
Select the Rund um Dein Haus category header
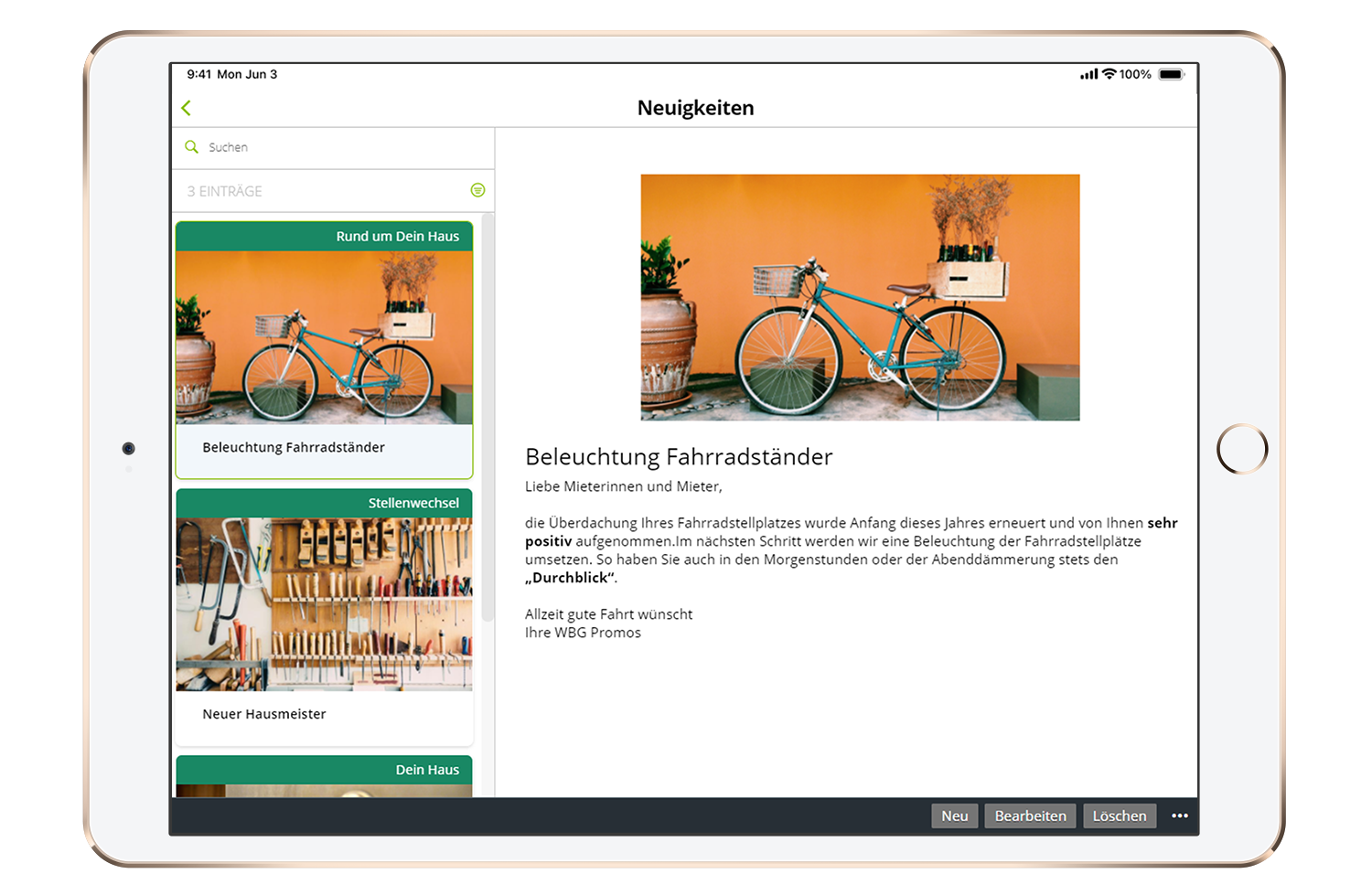tap(325, 237)
